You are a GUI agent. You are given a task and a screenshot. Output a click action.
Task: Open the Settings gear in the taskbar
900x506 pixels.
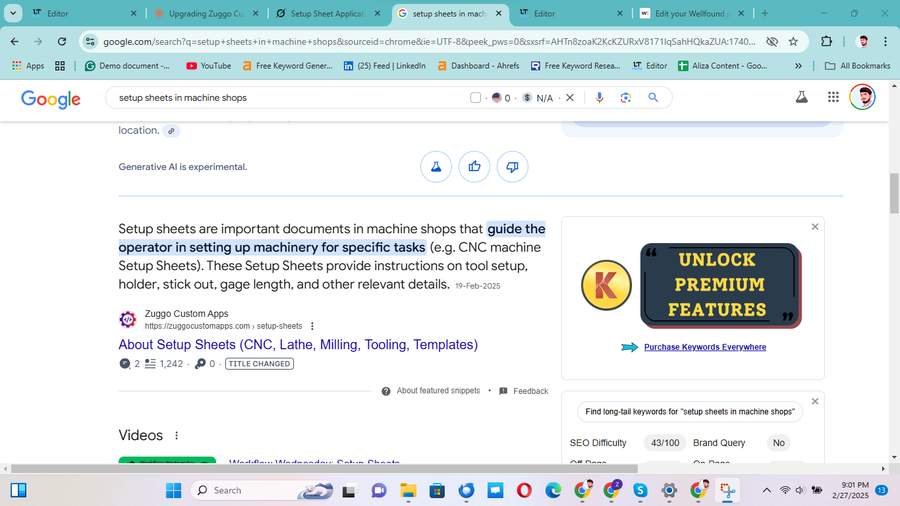[669, 491]
